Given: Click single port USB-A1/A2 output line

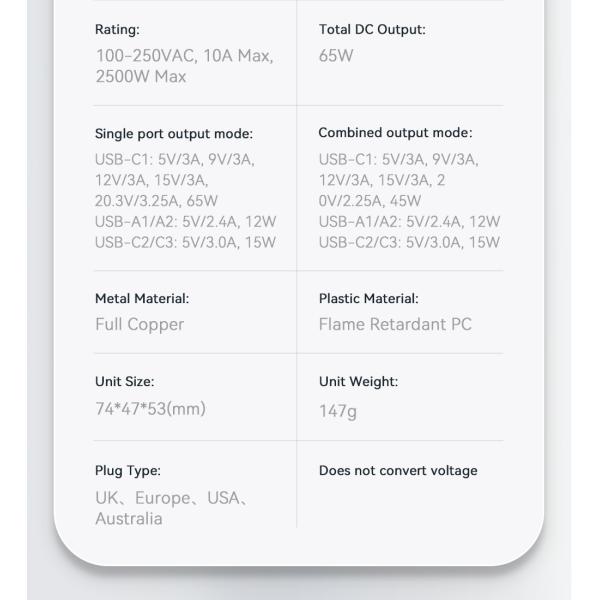Looking at the screenshot, I should click(185, 222).
